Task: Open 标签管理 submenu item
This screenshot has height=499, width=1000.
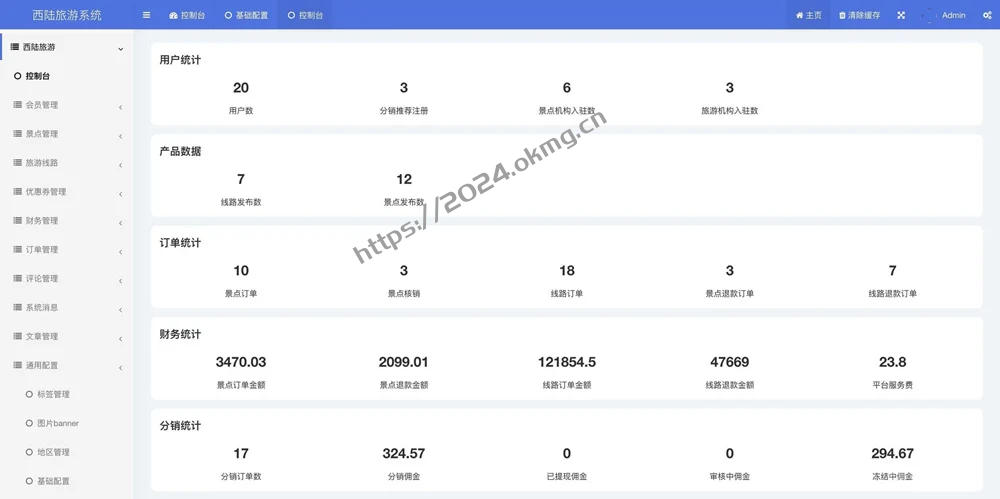Action: click(x=54, y=394)
